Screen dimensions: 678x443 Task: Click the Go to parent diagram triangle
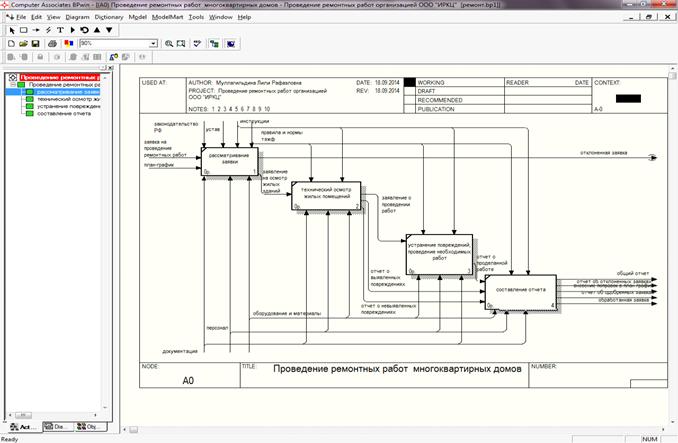click(x=95, y=30)
